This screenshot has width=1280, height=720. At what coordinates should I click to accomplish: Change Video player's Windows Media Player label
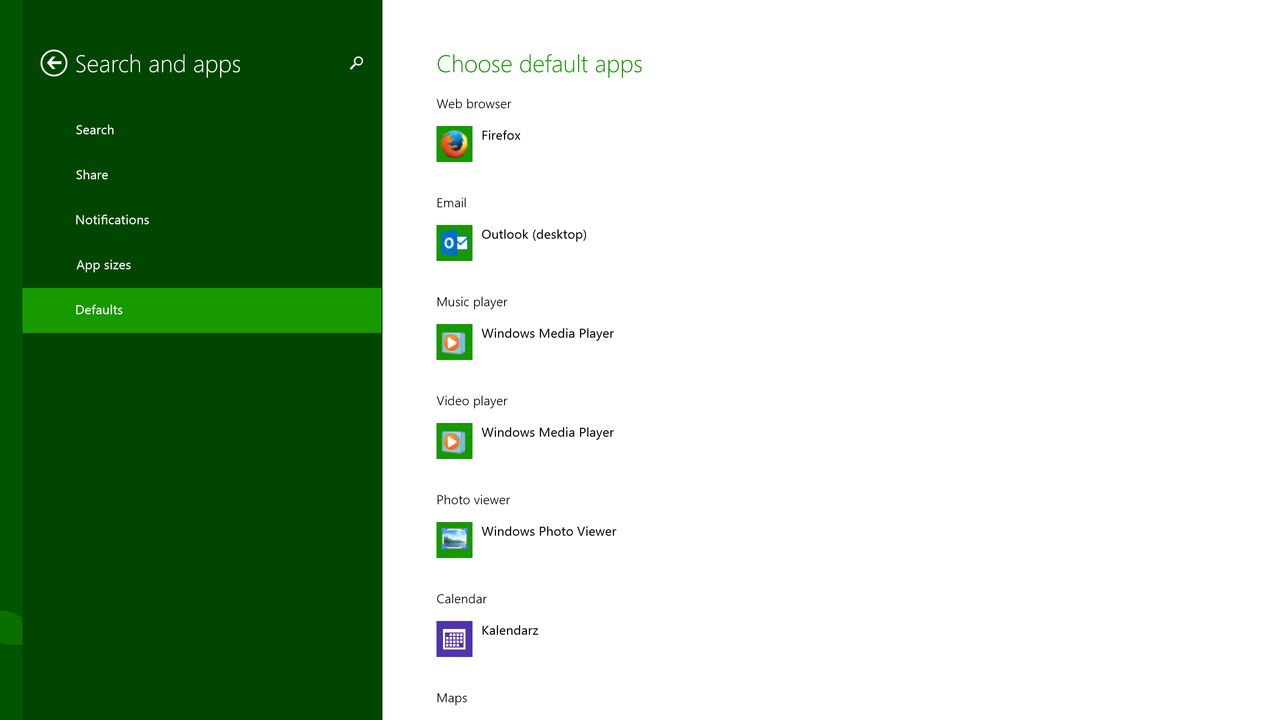tap(548, 432)
